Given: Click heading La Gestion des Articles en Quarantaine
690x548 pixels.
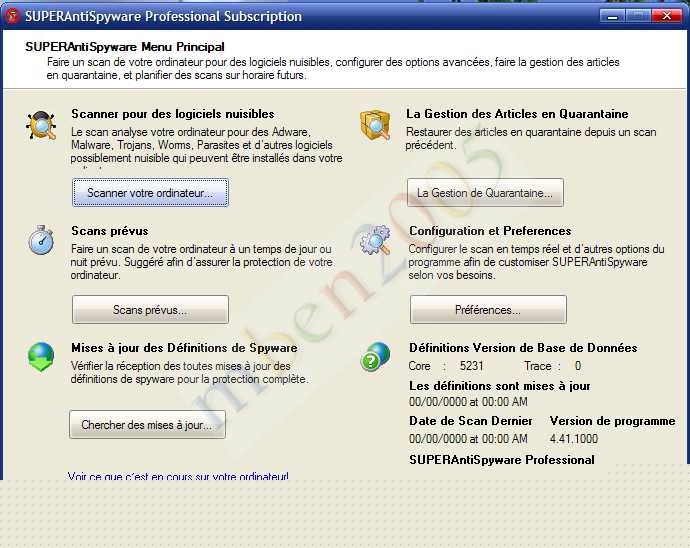Looking at the screenshot, I should pyautogui.click(x=517, y=114).
